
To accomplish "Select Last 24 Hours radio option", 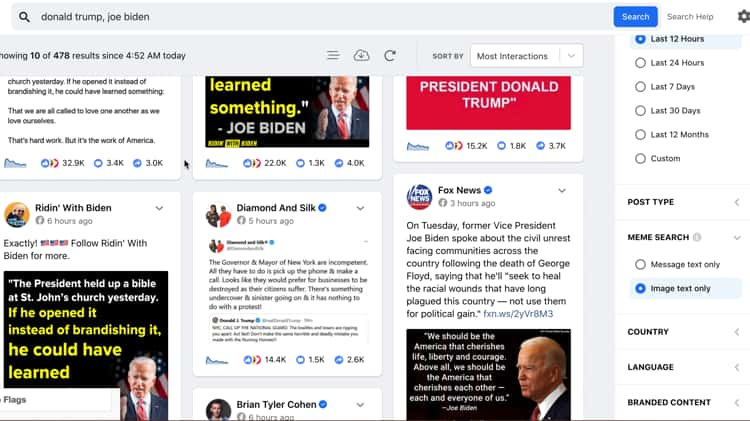I will pyautogui.click(x=640, y=63).
